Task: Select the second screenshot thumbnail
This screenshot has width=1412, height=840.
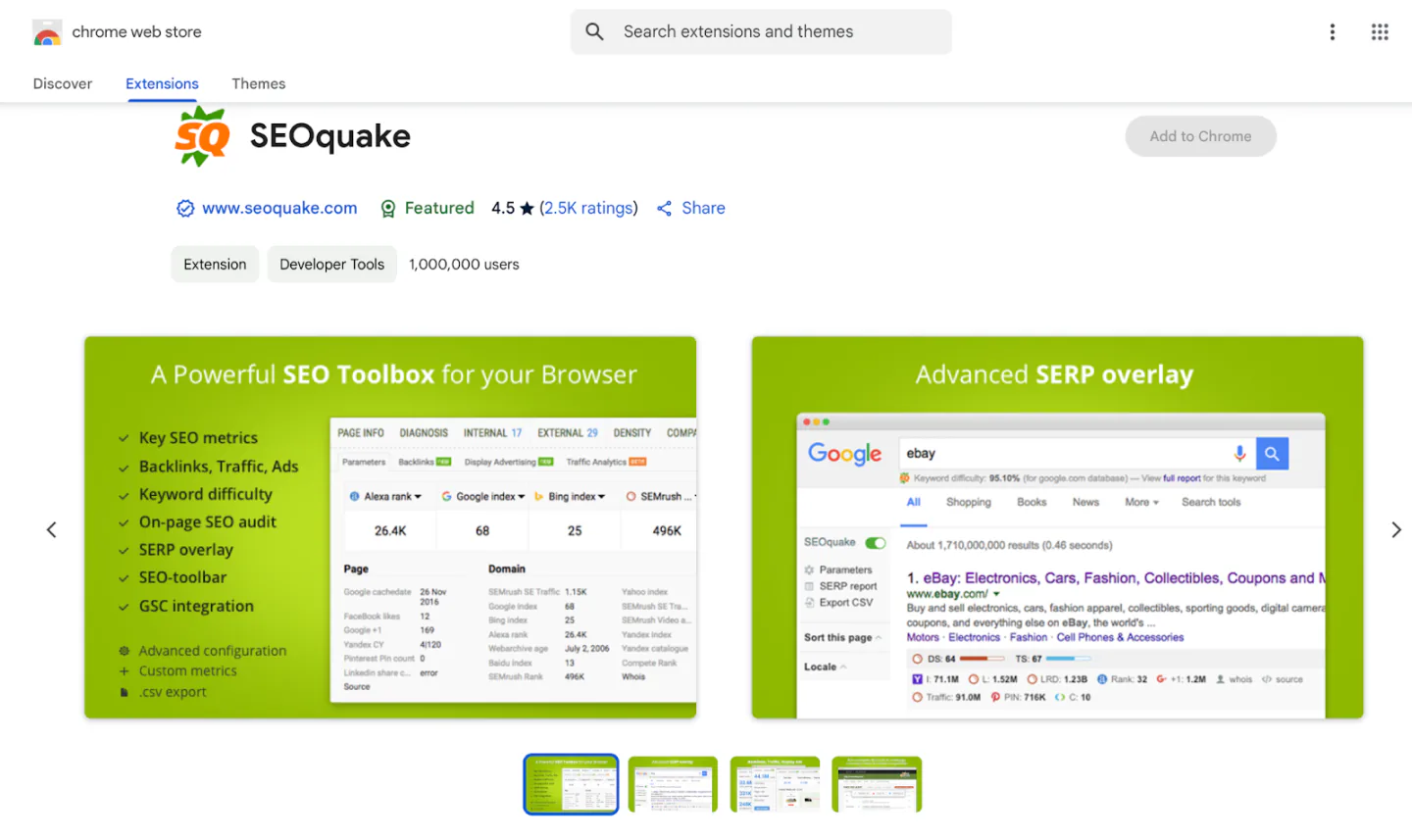Action: click(673, 784)
